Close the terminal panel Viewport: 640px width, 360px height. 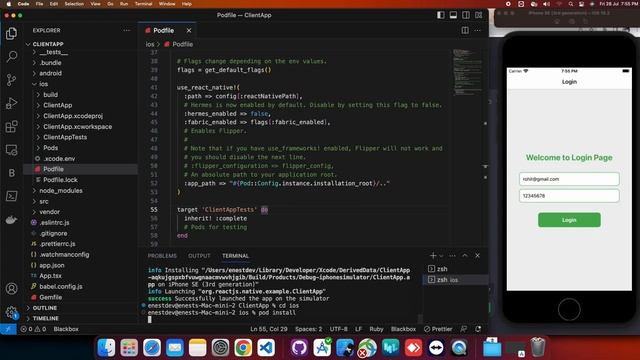[478, 256]
